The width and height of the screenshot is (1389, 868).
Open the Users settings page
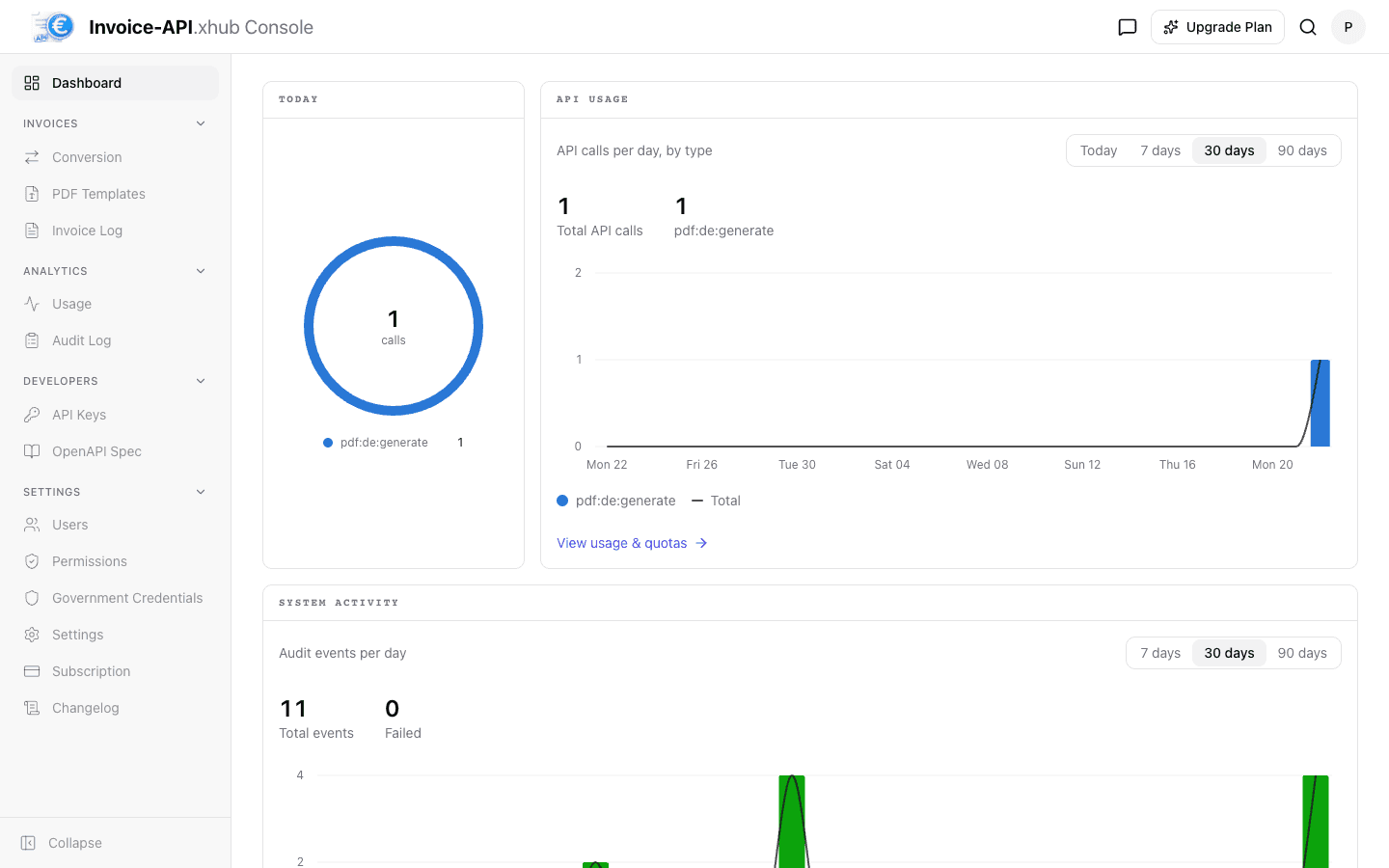tap(115, 525)
